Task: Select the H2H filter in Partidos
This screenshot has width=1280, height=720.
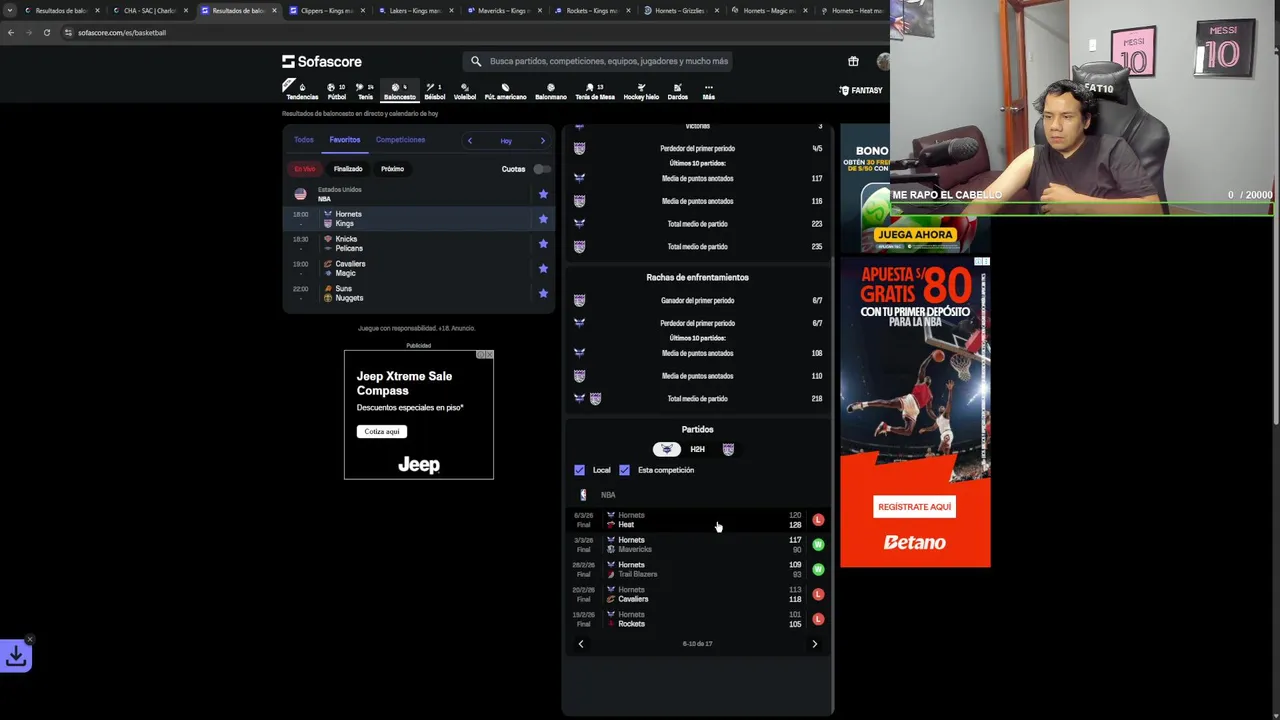Action: click(x=697, y=450)
